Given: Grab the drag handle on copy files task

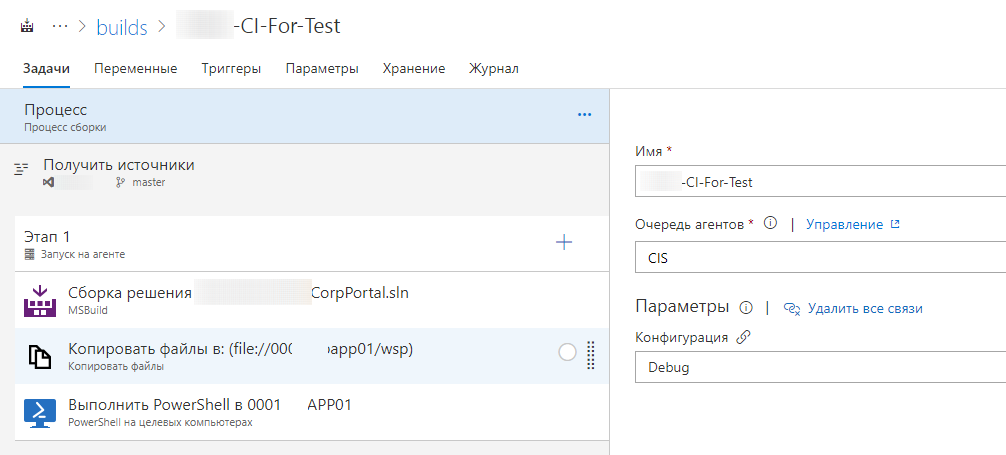Looking at the screenshot, I should (x=590, y=355).
